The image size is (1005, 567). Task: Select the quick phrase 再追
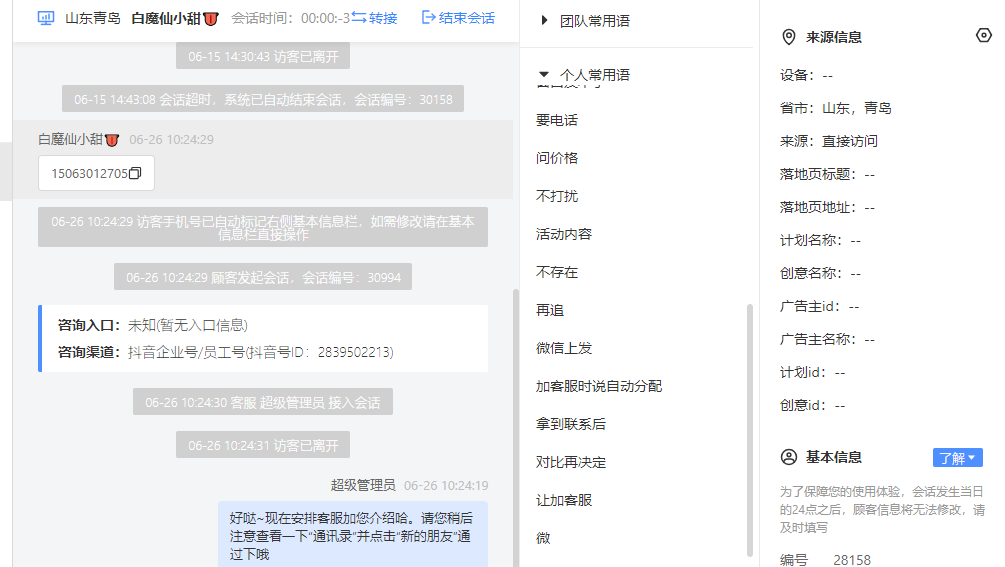tap(550, 310)
